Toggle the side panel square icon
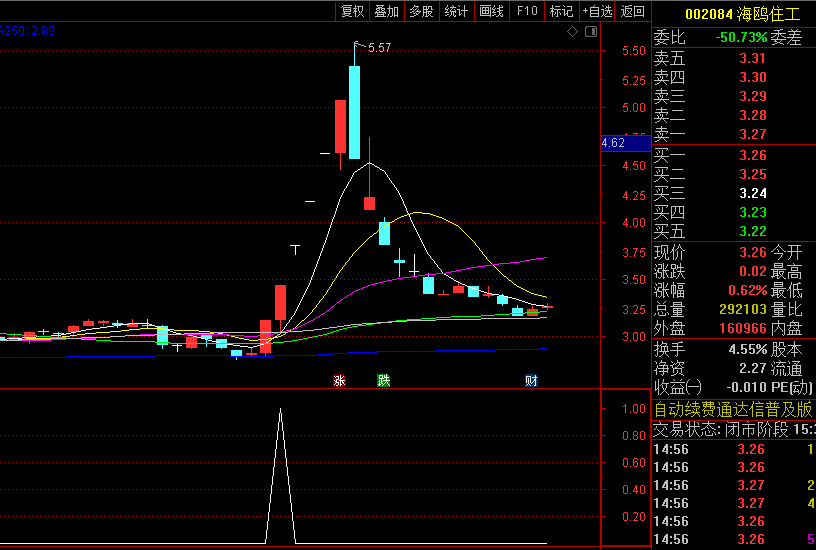The image size is (816, 550). (590, 32)
